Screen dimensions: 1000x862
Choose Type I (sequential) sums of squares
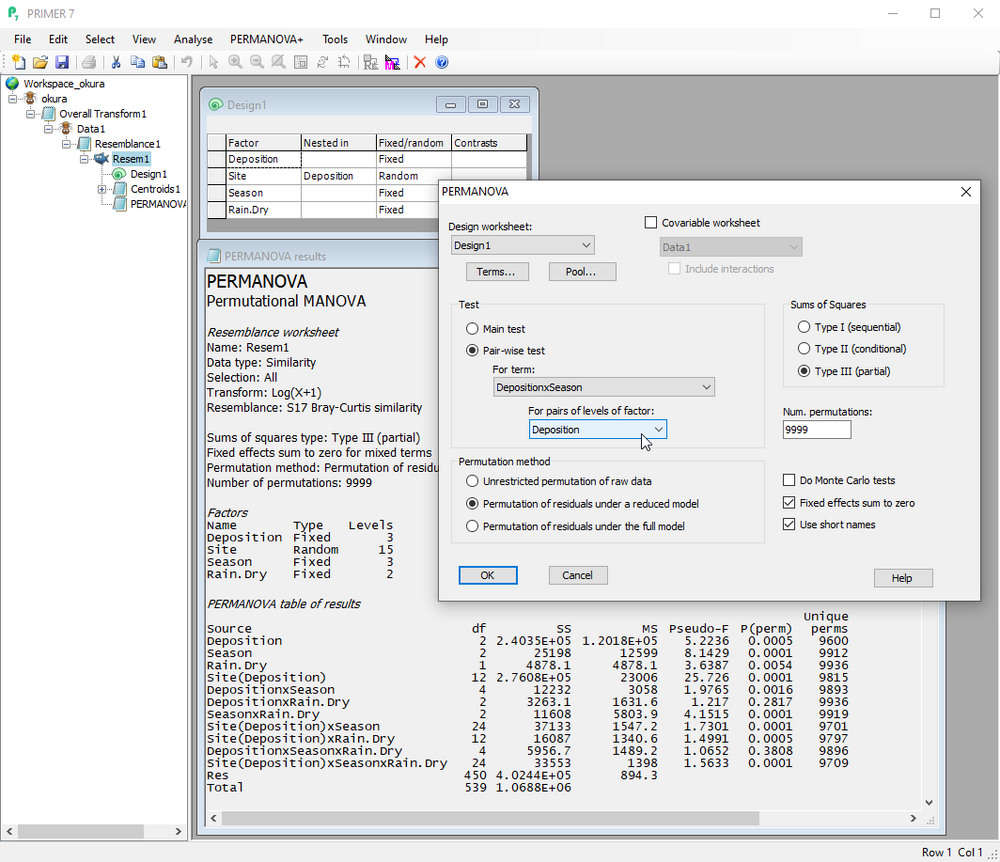804,327
